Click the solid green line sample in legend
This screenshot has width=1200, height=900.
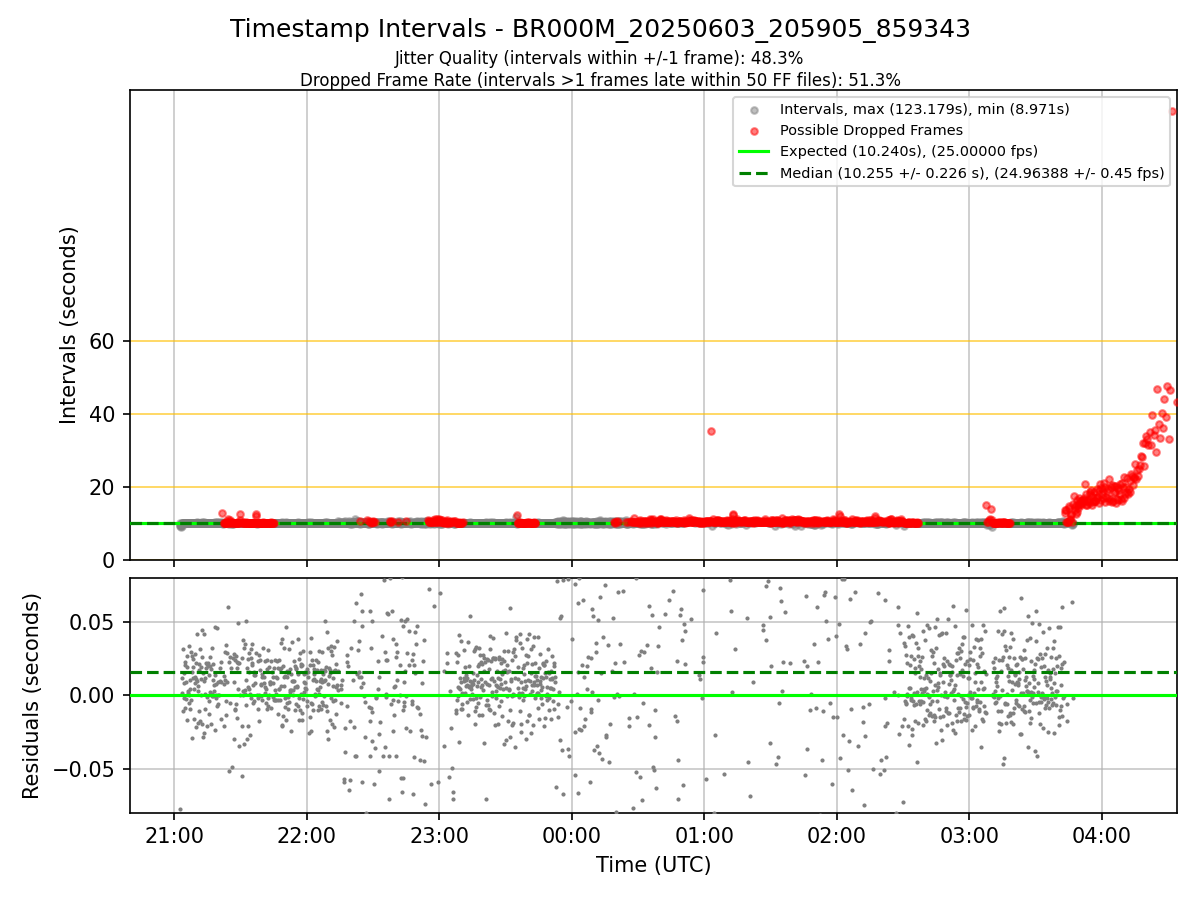755,151
